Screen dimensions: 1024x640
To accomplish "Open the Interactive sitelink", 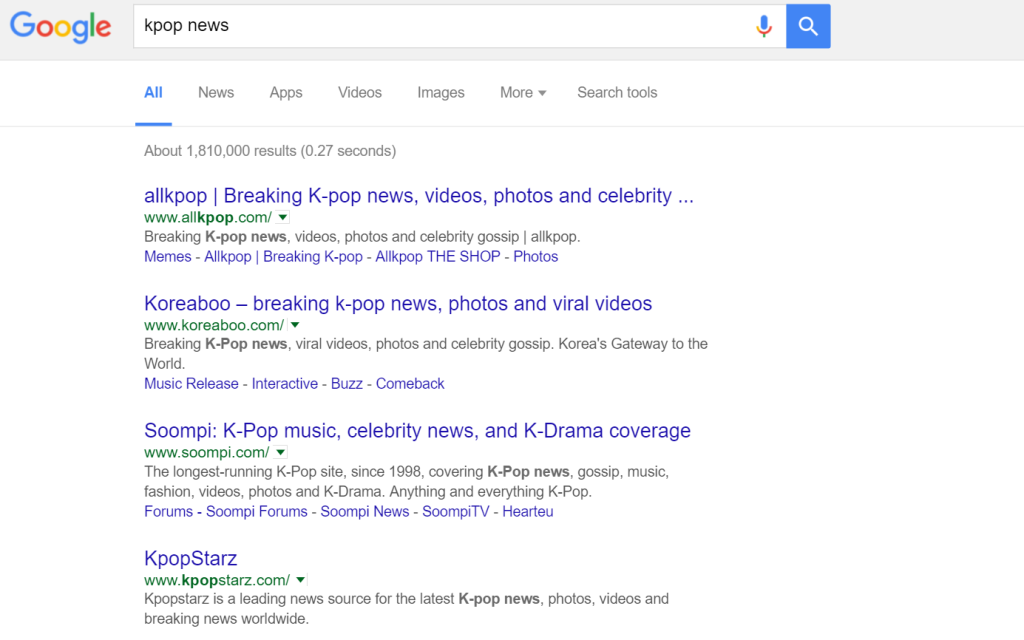I will point(285,384).
